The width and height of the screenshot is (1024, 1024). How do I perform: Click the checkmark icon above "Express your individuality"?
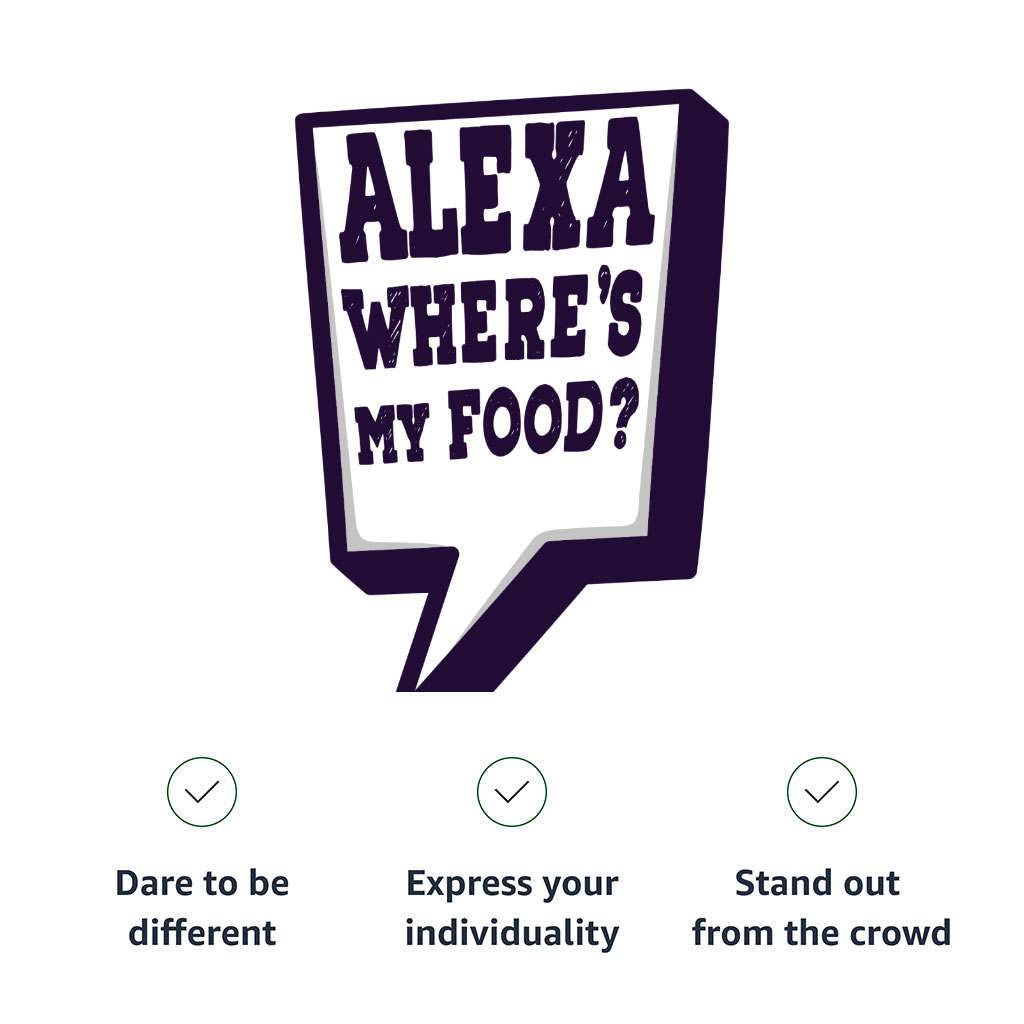point(512,792)
